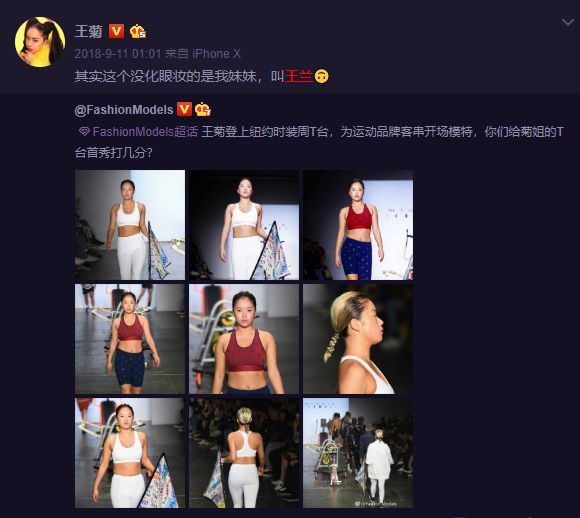Click the 来自 iPhone X source link
This screenshot has width=580, height=518.
[203, 54]
